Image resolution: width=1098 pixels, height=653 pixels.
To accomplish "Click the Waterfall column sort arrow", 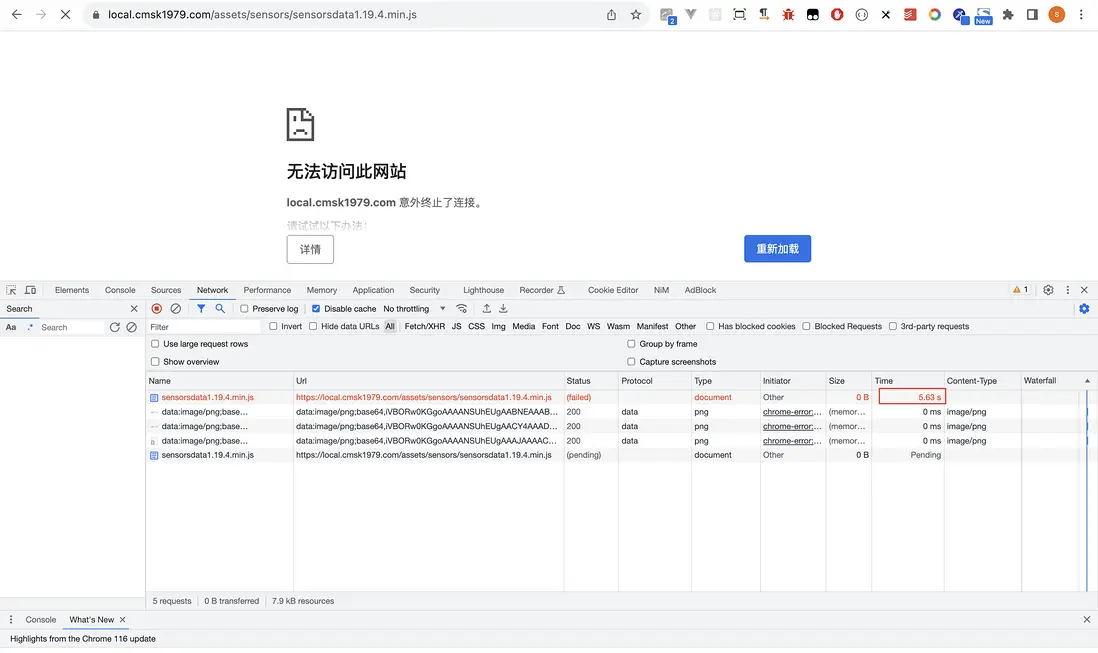I will pos(1087,381).
